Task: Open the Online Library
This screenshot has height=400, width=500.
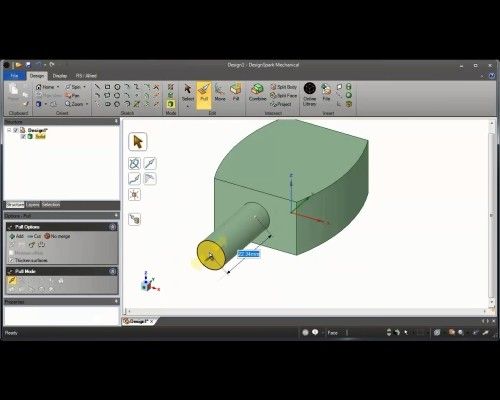Action: coord(309,95)
